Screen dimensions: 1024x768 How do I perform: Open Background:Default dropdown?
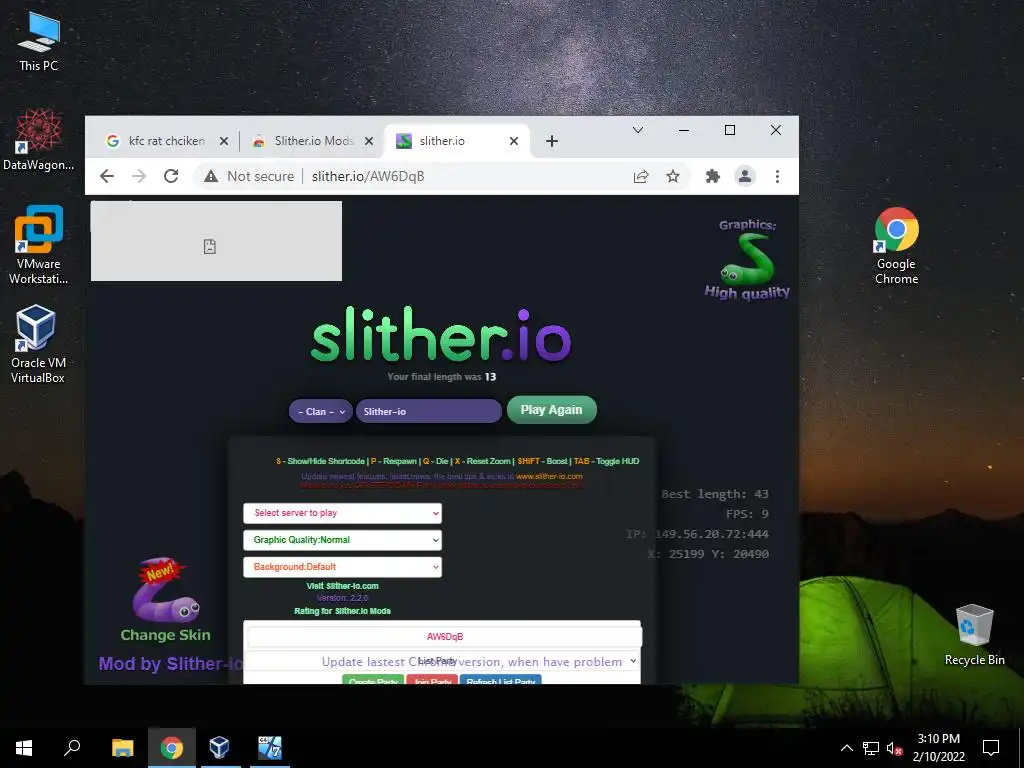point(342,567)
